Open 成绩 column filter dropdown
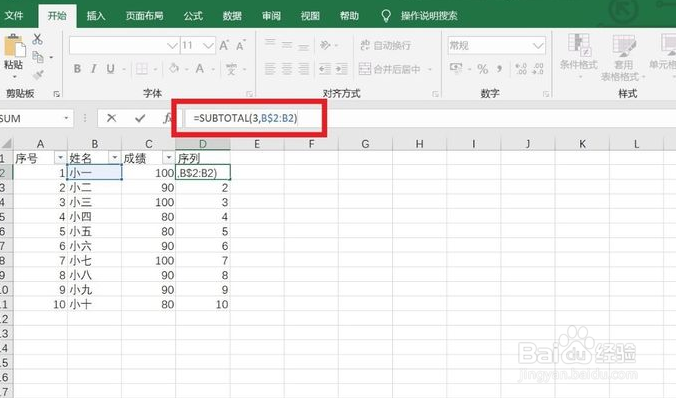 tap(169, 158)
